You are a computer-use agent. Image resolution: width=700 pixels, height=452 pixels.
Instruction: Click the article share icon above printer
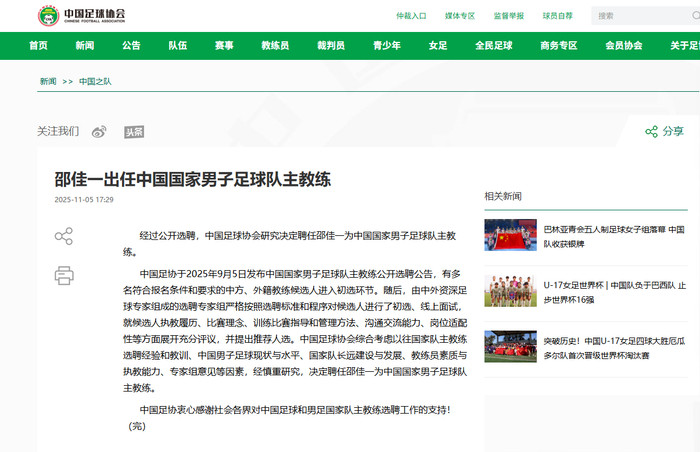[x=64, y=236]
